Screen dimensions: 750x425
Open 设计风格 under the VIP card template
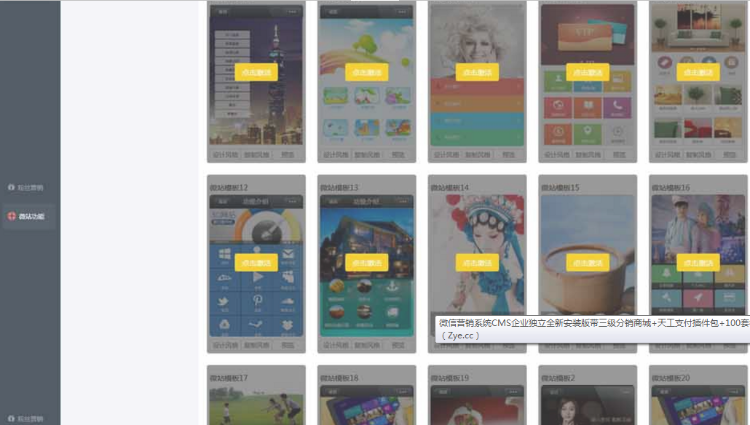pyautogui.click(x=557, y=154)
